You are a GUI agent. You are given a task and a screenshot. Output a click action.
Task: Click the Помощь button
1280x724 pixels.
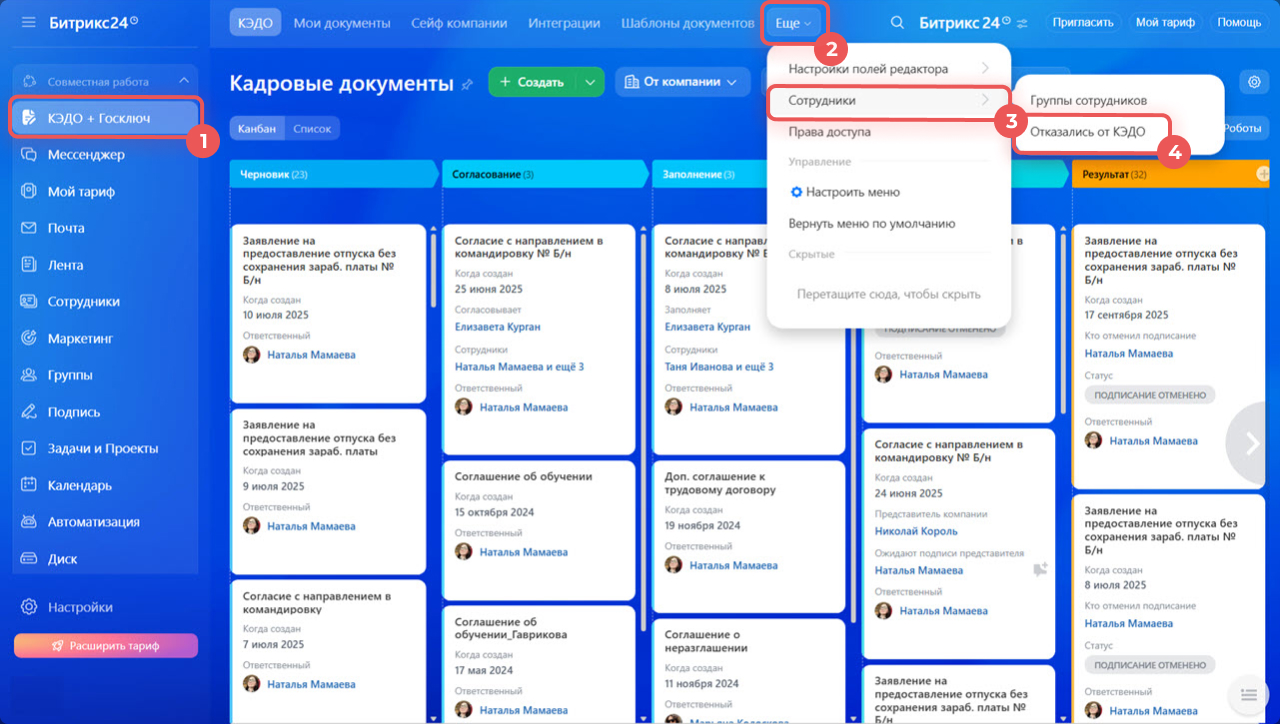tap(1239, 22)
